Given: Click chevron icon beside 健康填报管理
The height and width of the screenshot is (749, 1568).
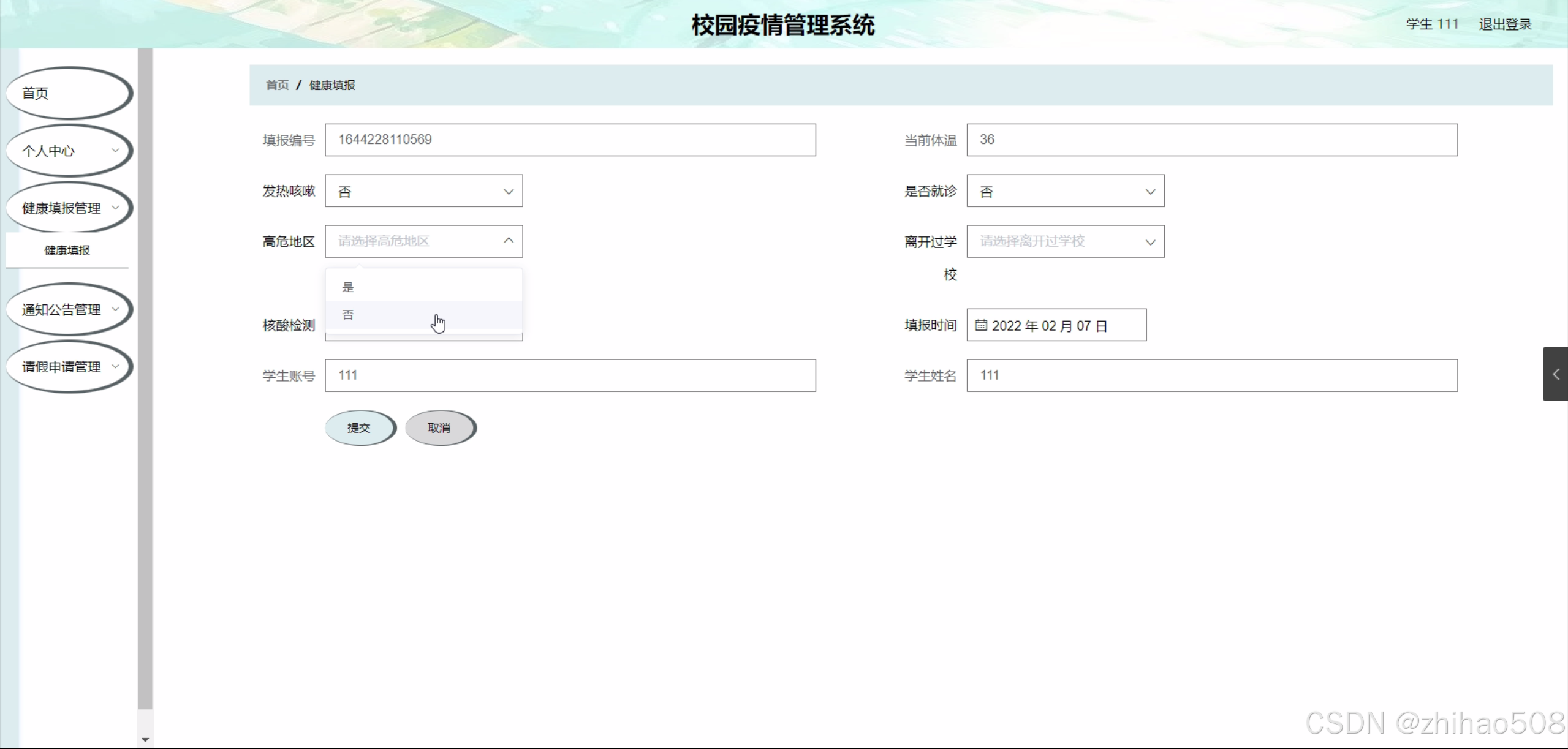Looking at the screenshot, I should (x=115, y=208).
